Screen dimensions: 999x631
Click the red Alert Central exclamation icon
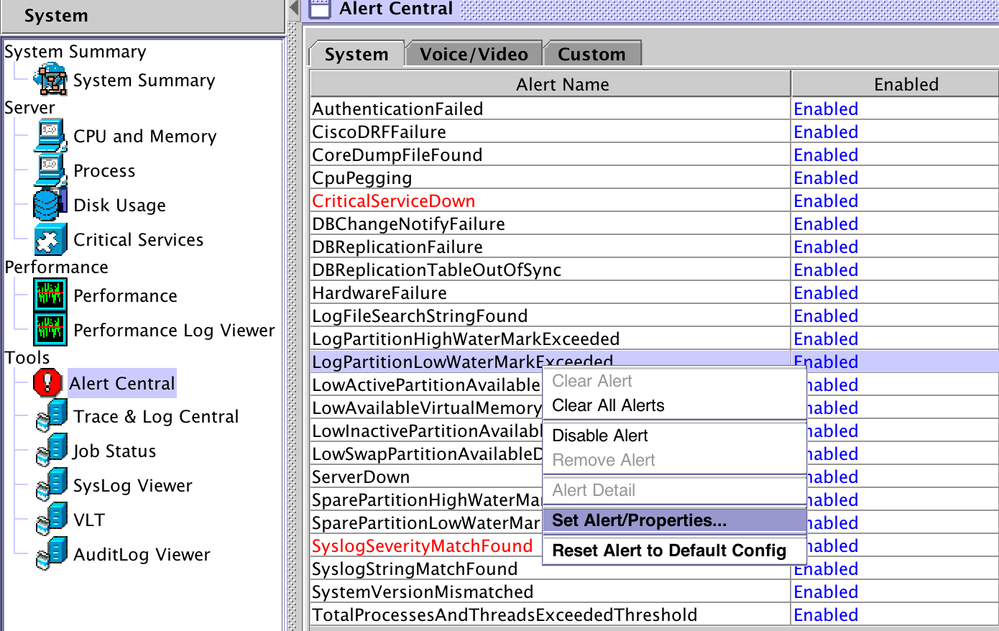[48, 383]
